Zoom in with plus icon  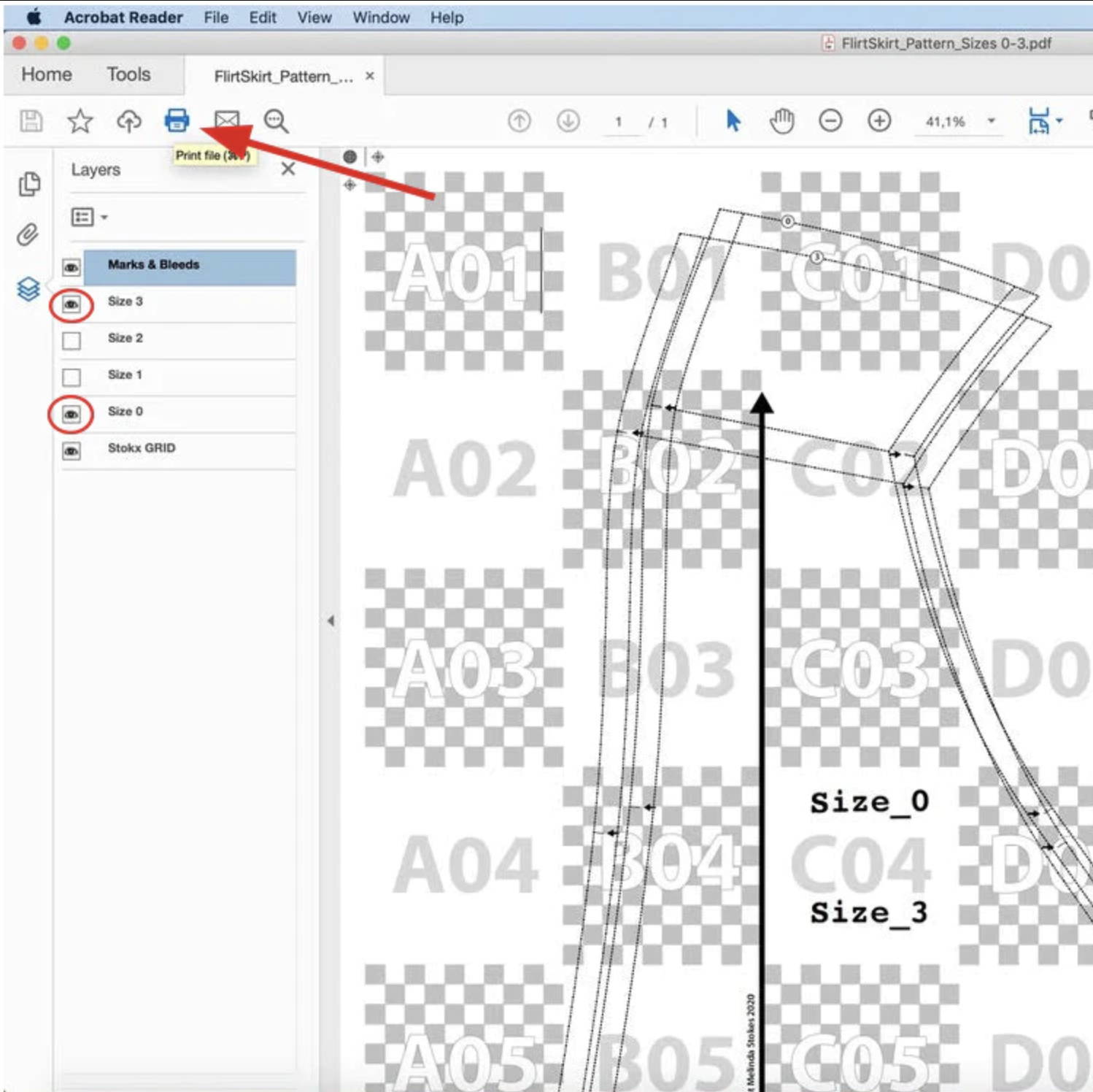879,120
